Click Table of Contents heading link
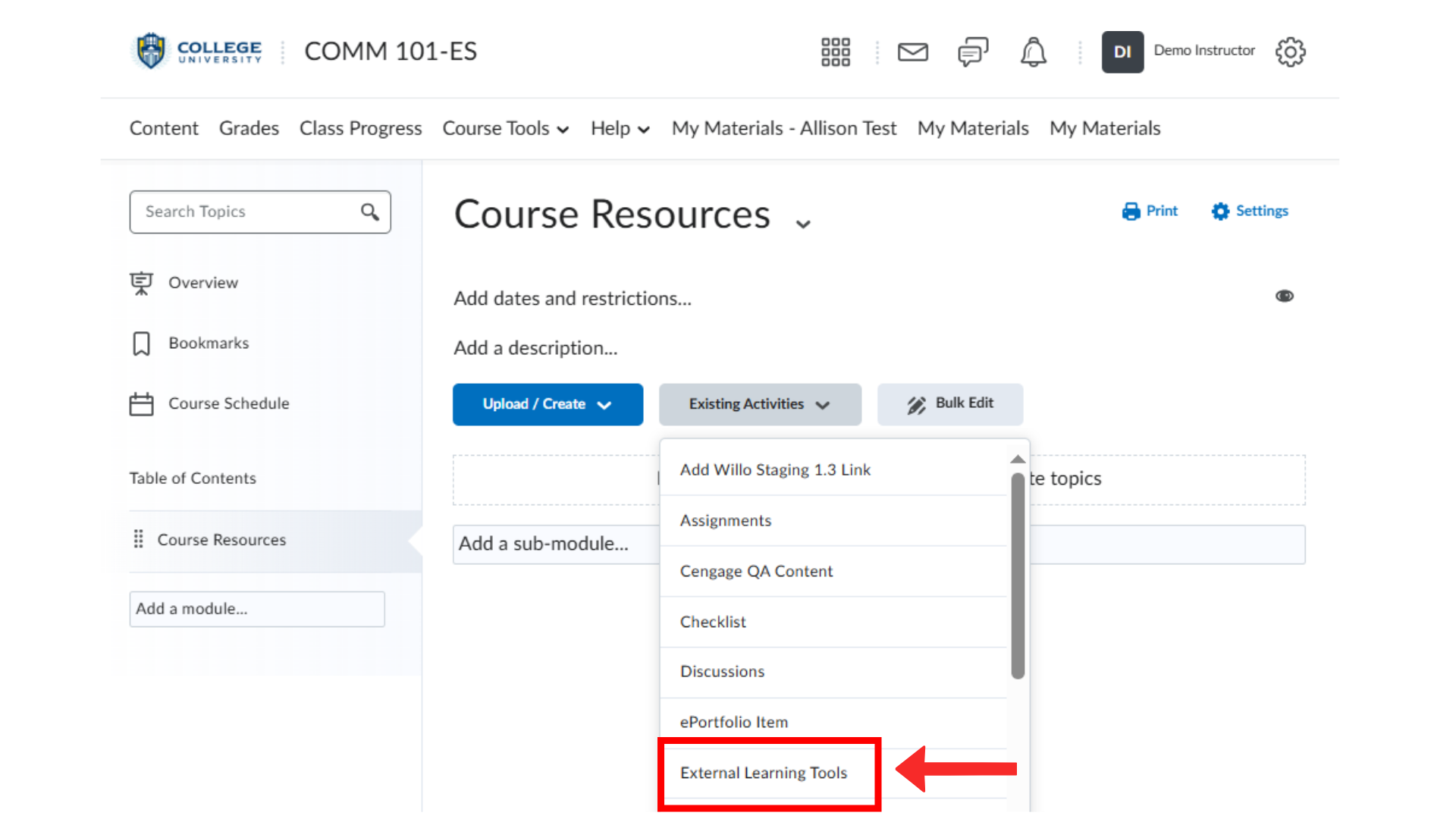The height and width of the screenshot is (819, 1456). 193,479
